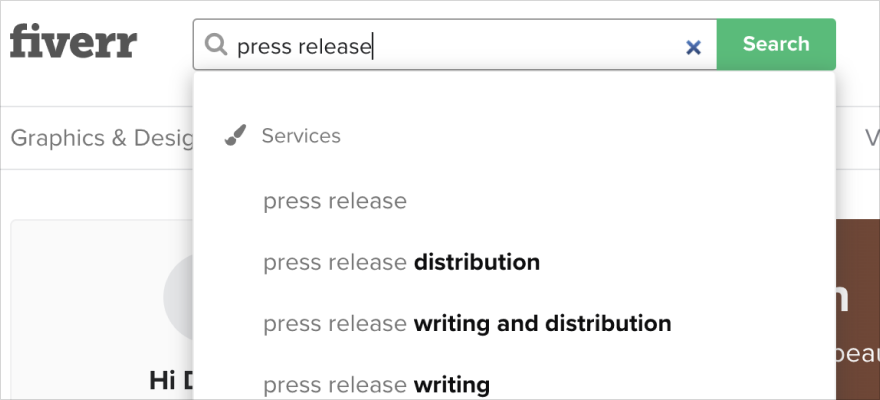Select the plain "press release" suggestion
The image size is (880, 400).
(335, 201)
